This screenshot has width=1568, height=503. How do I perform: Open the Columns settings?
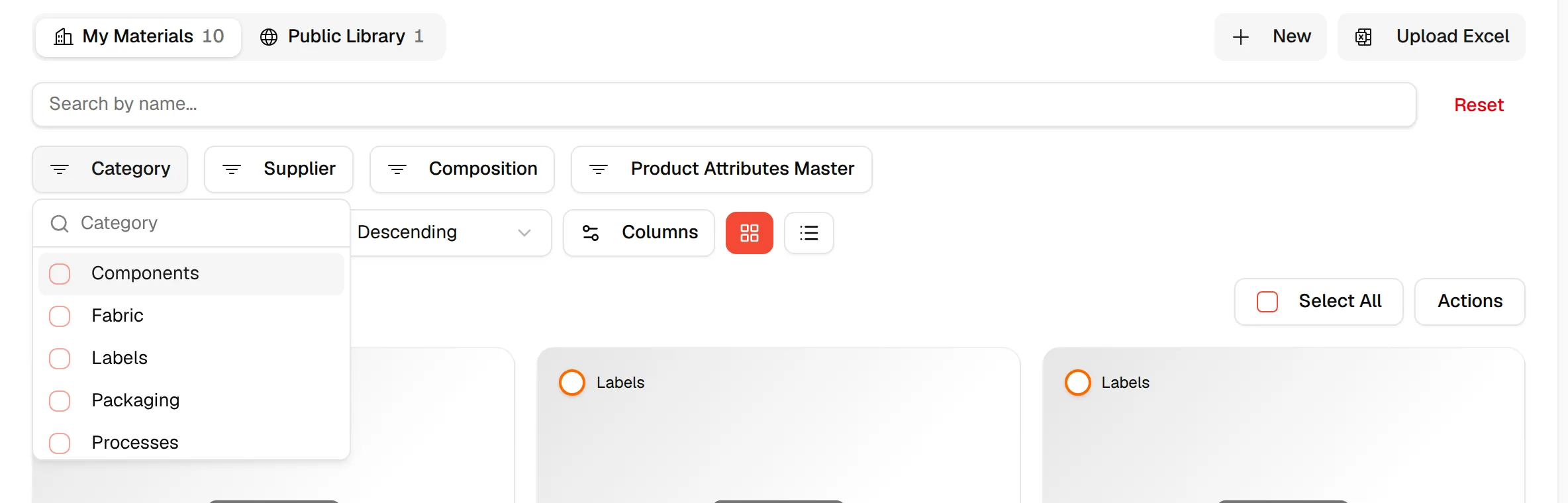639,233
